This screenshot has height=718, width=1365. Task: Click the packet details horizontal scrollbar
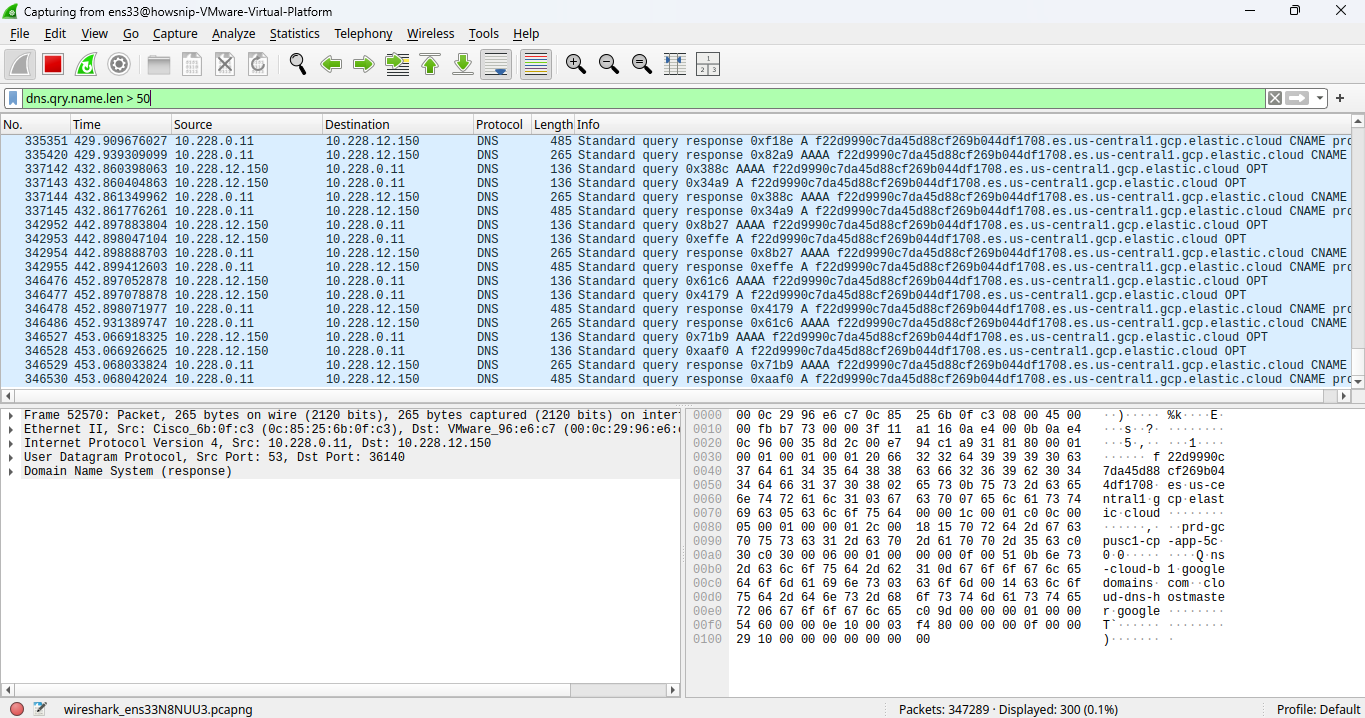340,689
